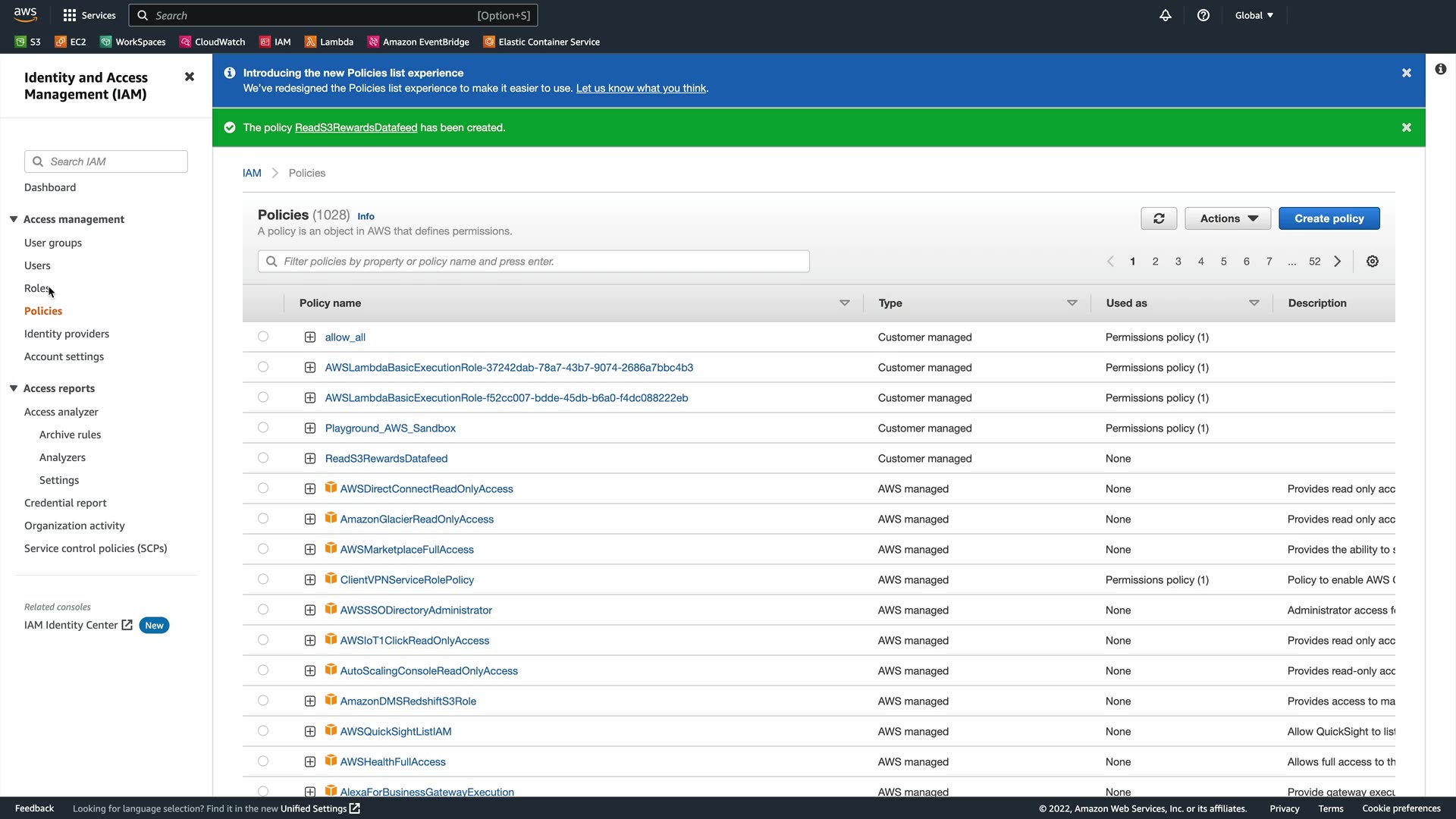The image size is (1456, 819).
Task: Go to next page of policies
Action: [x=1338, y=262]
